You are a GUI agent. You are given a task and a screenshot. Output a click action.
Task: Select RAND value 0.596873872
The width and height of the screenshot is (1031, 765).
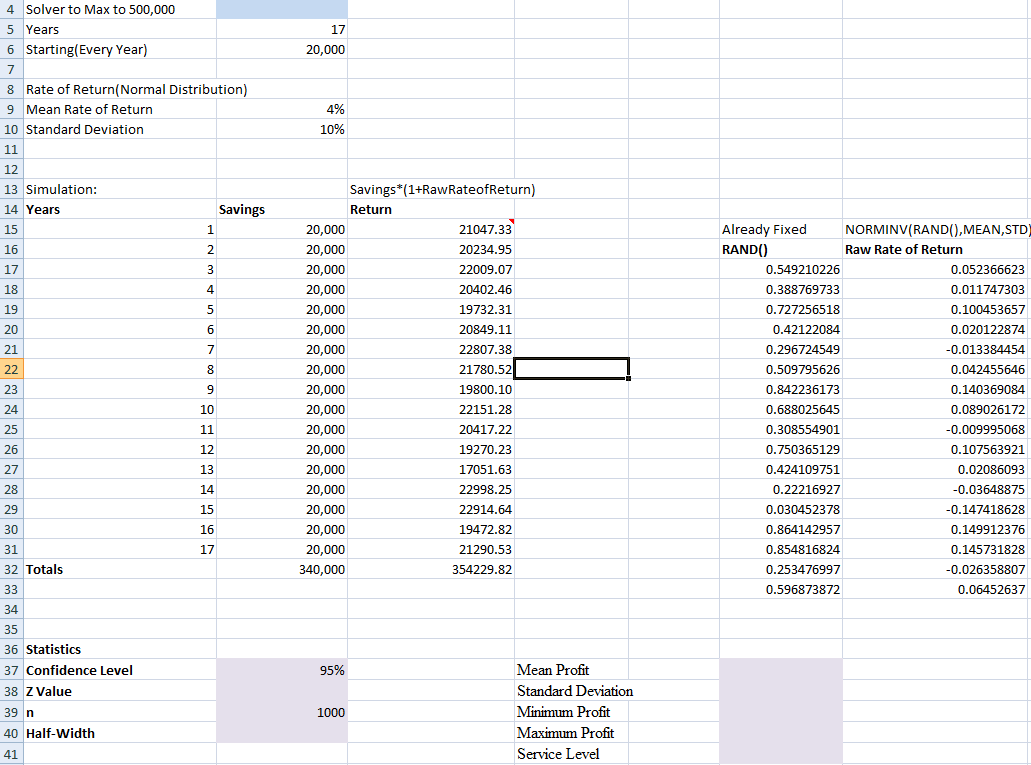tap(781, 589)
